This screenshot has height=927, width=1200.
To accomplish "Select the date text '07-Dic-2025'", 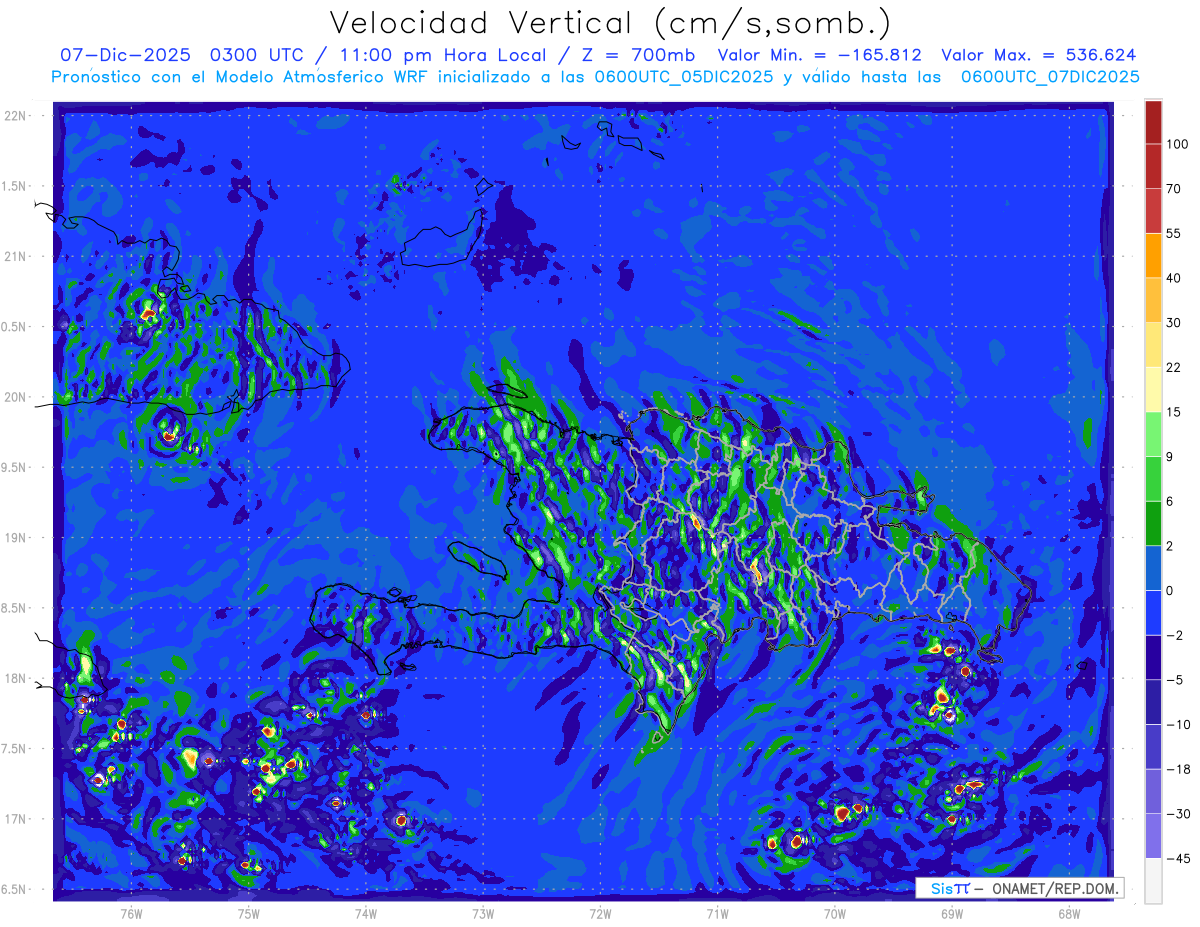I will [x=127, y=55].
